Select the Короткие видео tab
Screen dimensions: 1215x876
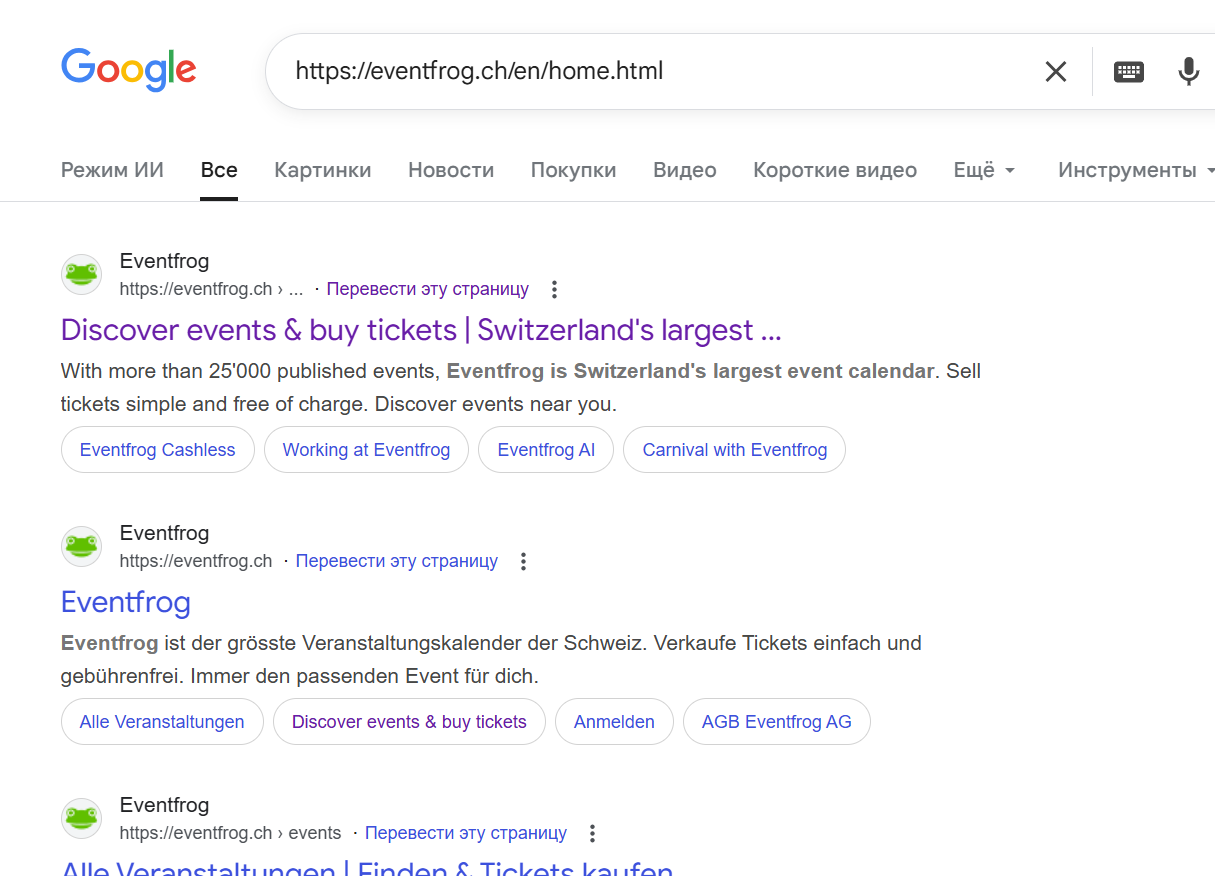pos(834,170)
